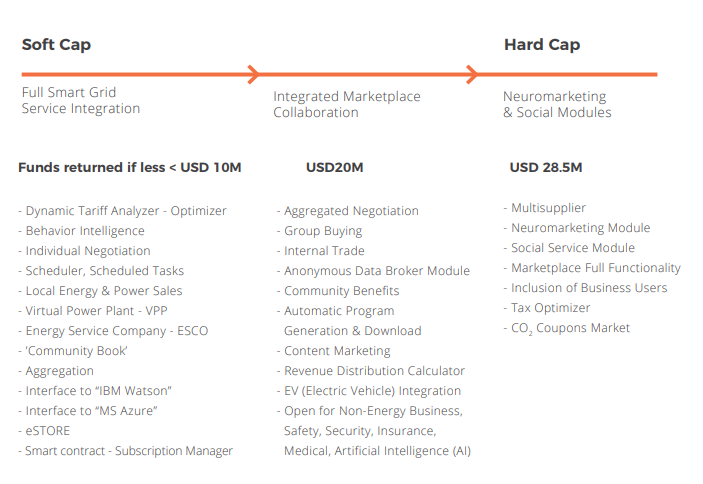
Task: Select the Soft Cap heading
Action: tap(56, 45)
